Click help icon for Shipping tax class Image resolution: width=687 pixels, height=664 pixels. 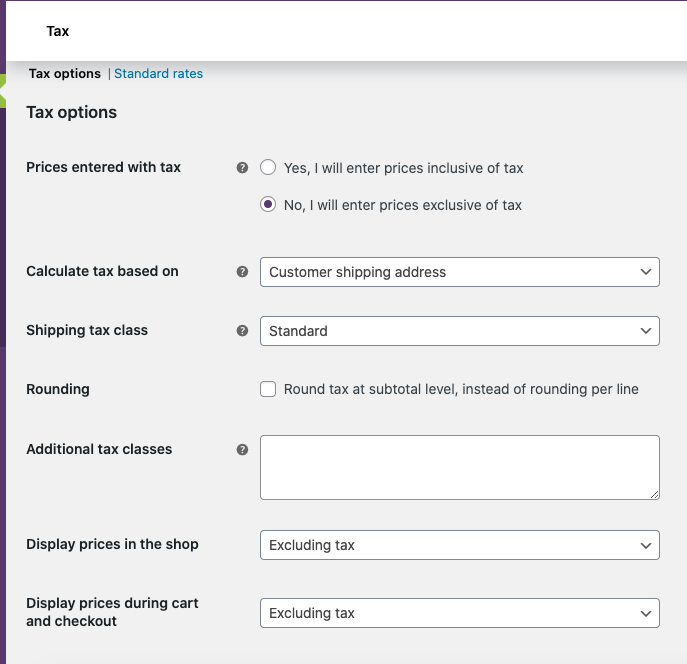tap(242, 330)
